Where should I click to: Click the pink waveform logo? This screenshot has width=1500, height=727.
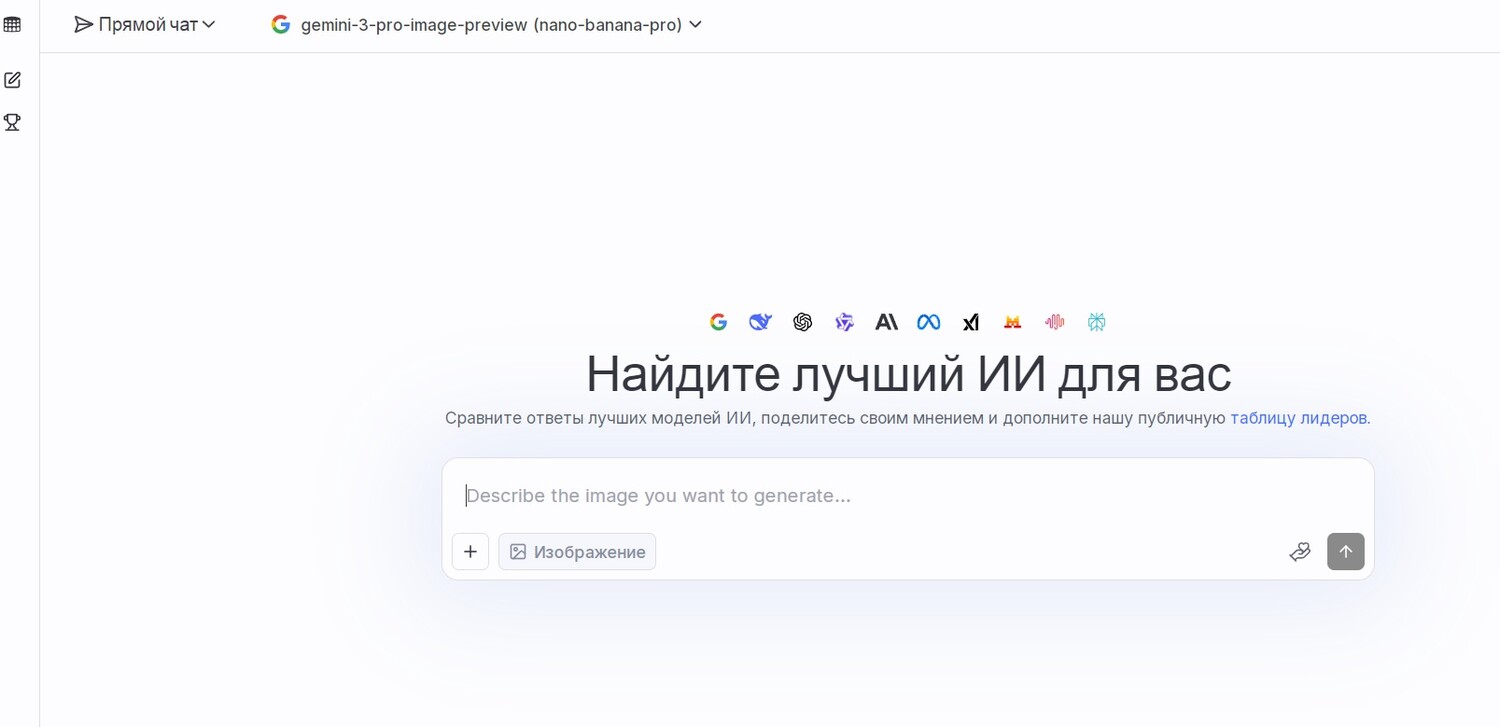(1054, 322)
